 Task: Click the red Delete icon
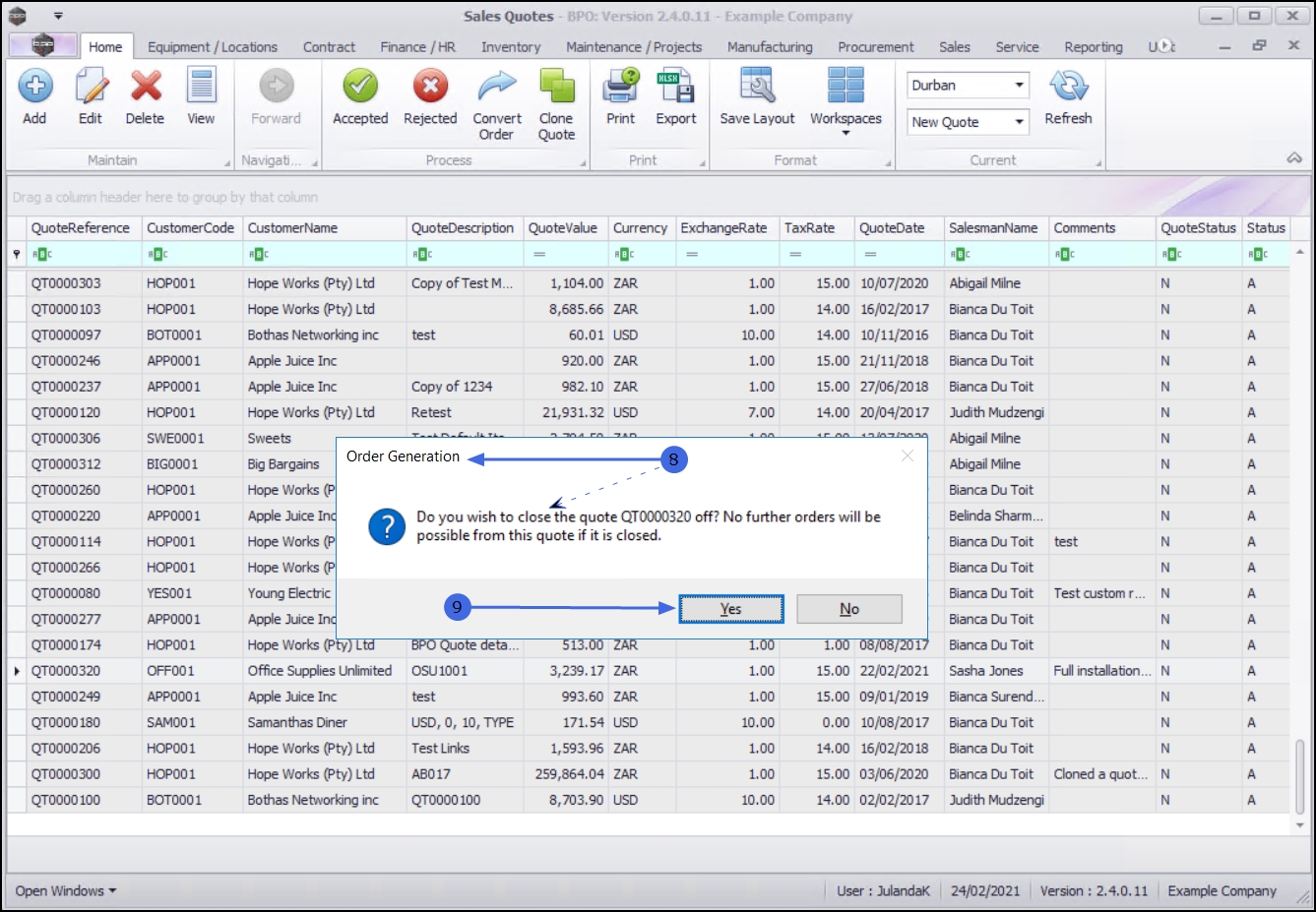[146, 88]
